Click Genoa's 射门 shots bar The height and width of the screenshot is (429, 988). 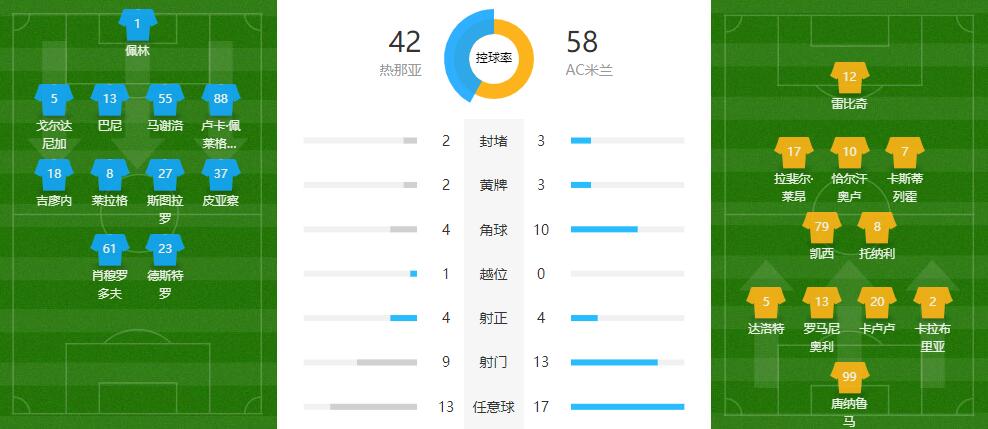pos(360,362)
